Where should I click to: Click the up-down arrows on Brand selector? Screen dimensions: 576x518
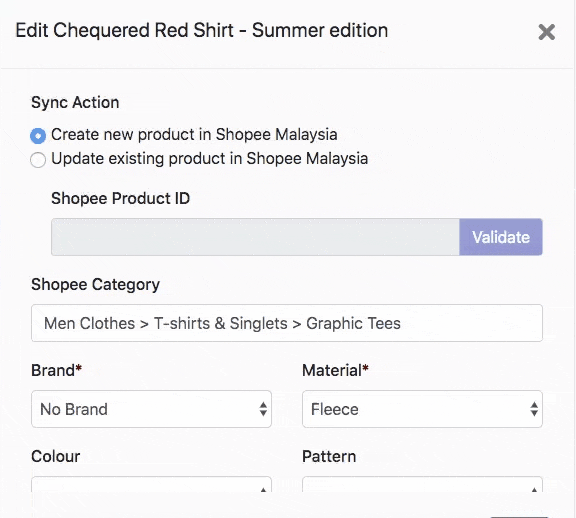point(263,409)
